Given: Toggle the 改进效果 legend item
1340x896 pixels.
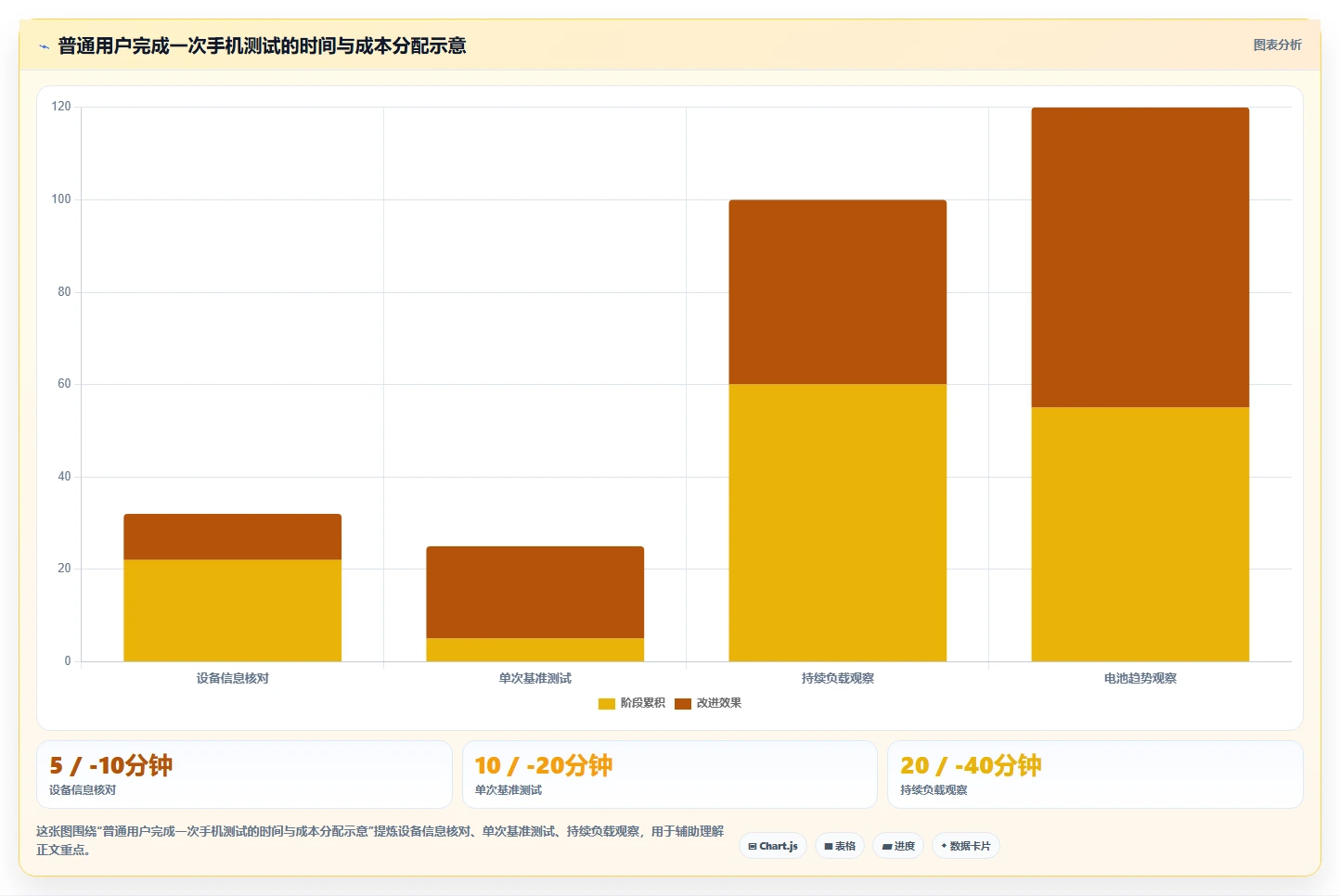Looking at the screenshot, I should click(708, 703).
